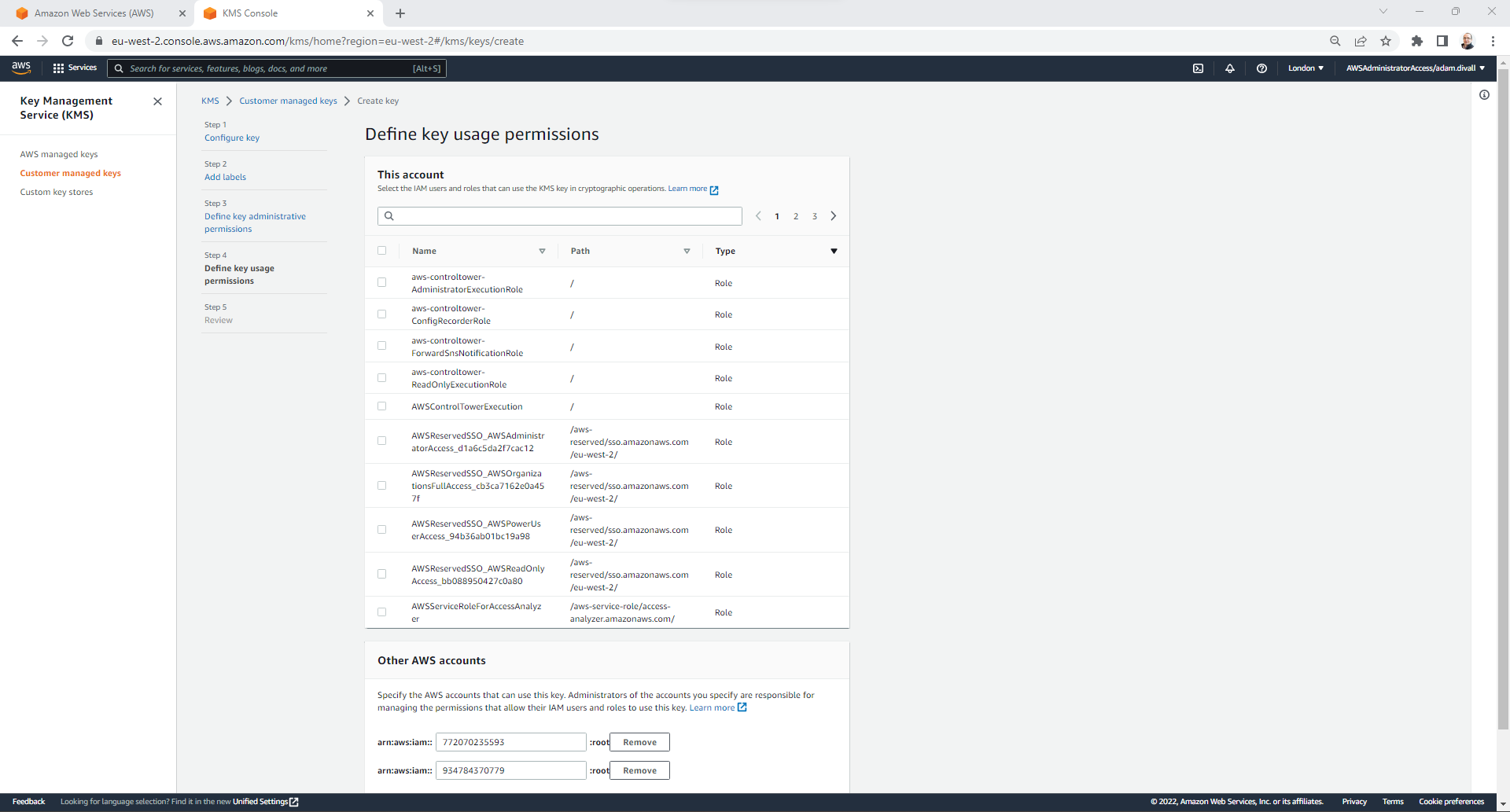Open the AWSAdministratorAccess account dropdown
1510x812 pixels.
[1415, 68]
